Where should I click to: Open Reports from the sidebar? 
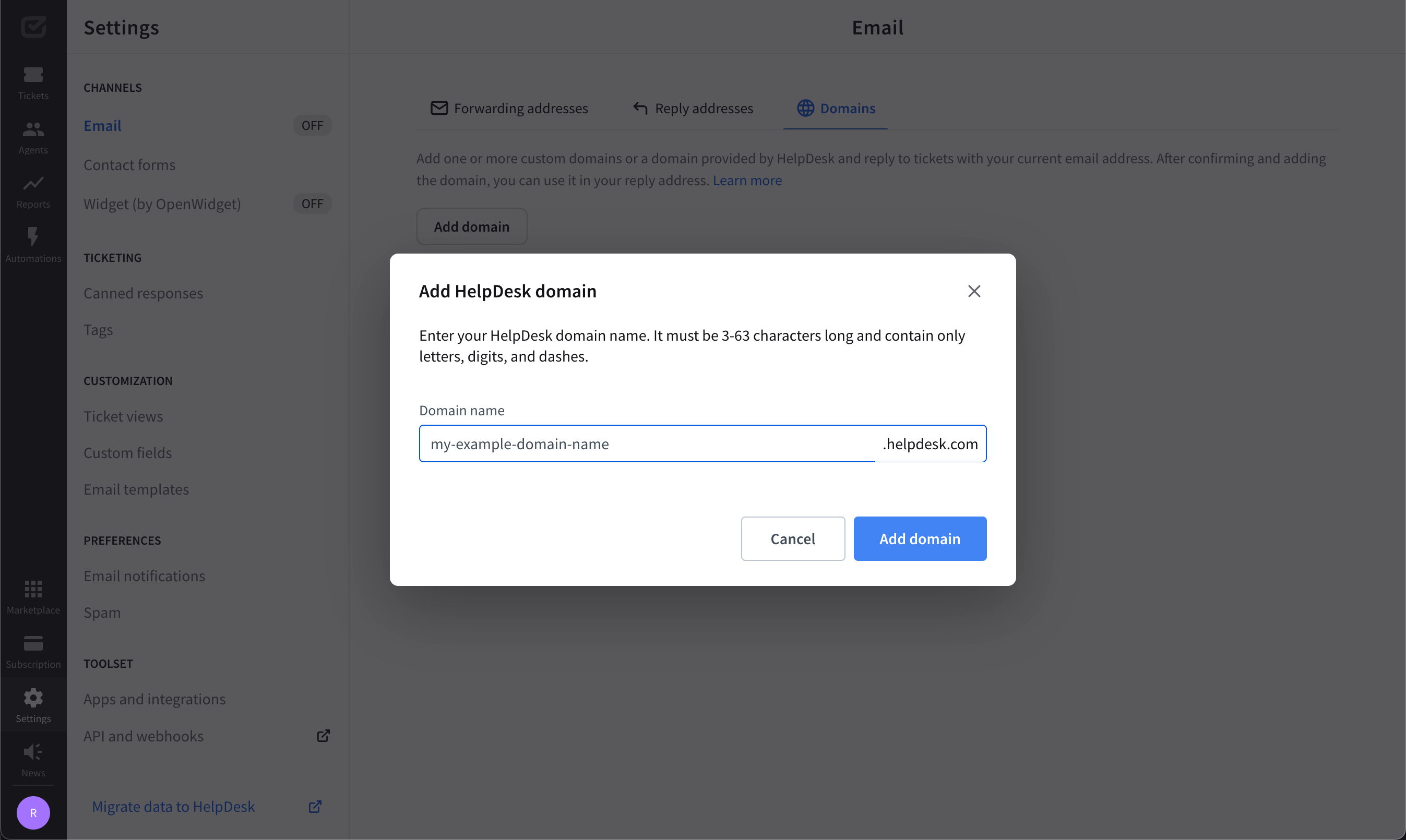(33, 191)
